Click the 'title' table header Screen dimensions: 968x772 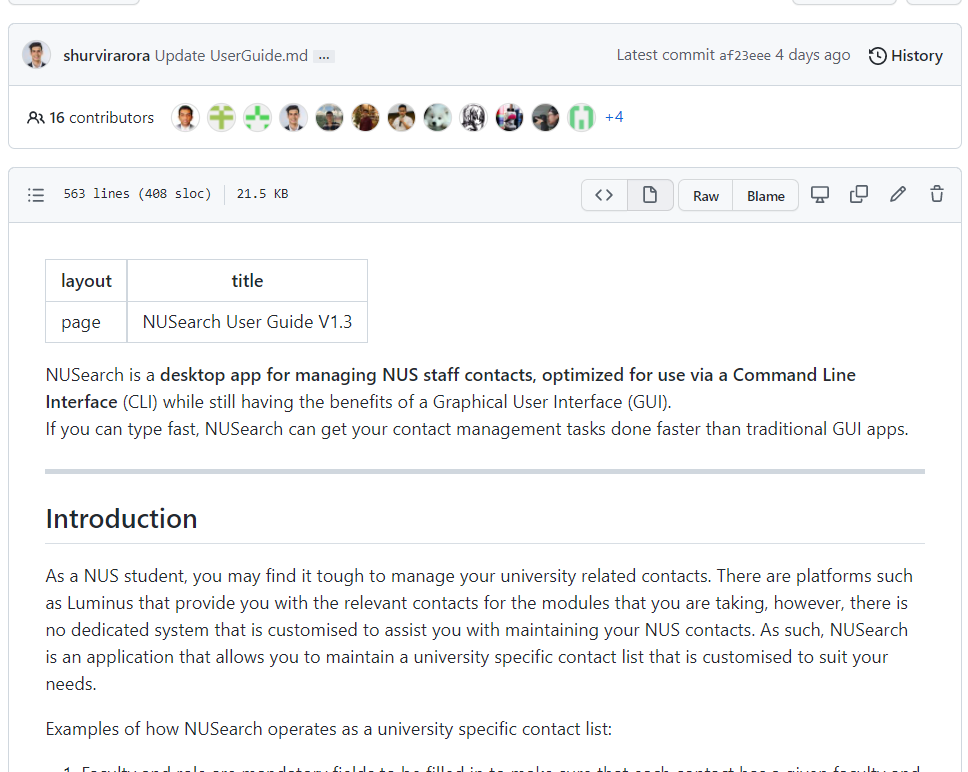tap(247, 281)
